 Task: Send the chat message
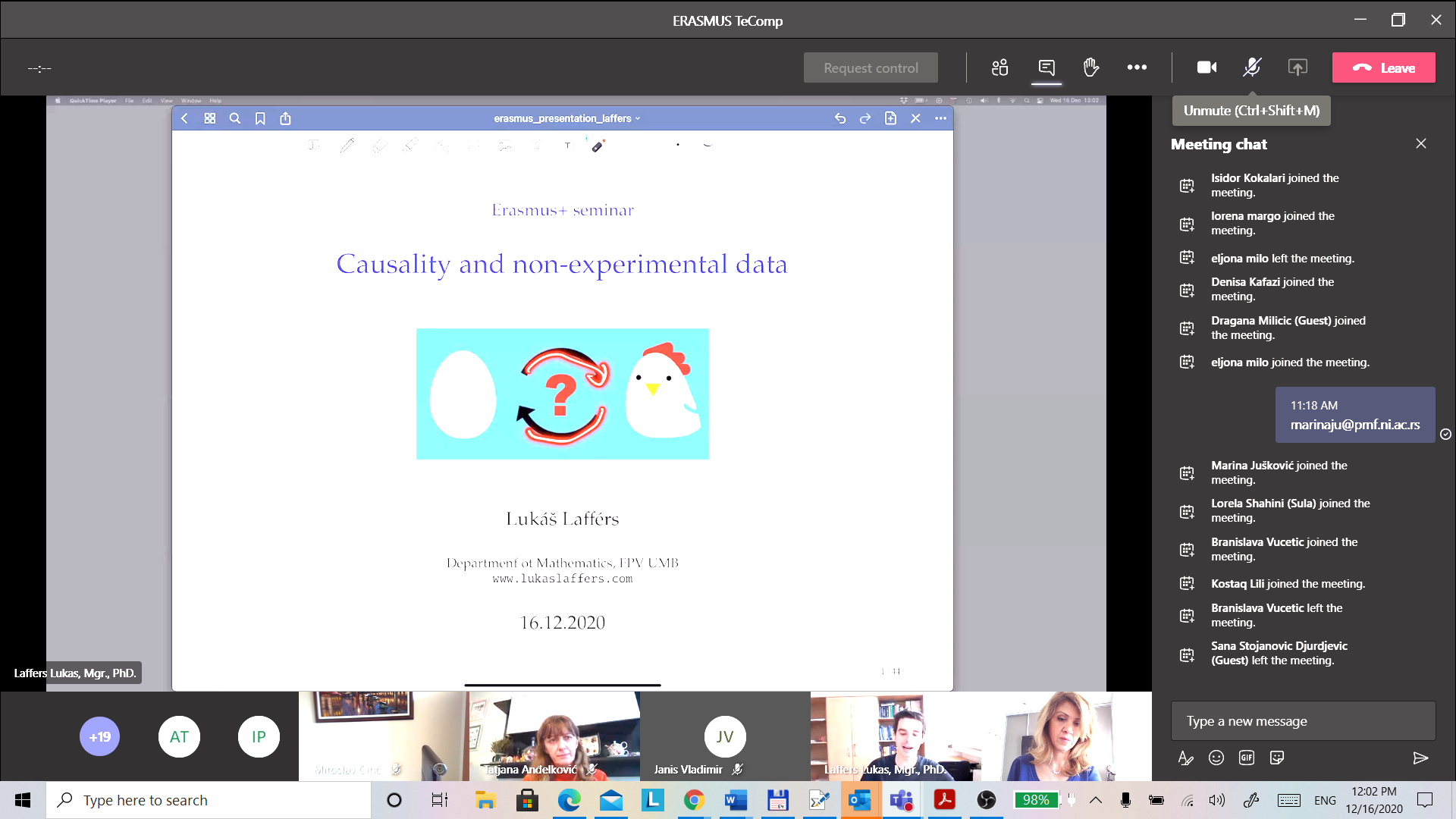point(1420,758)
